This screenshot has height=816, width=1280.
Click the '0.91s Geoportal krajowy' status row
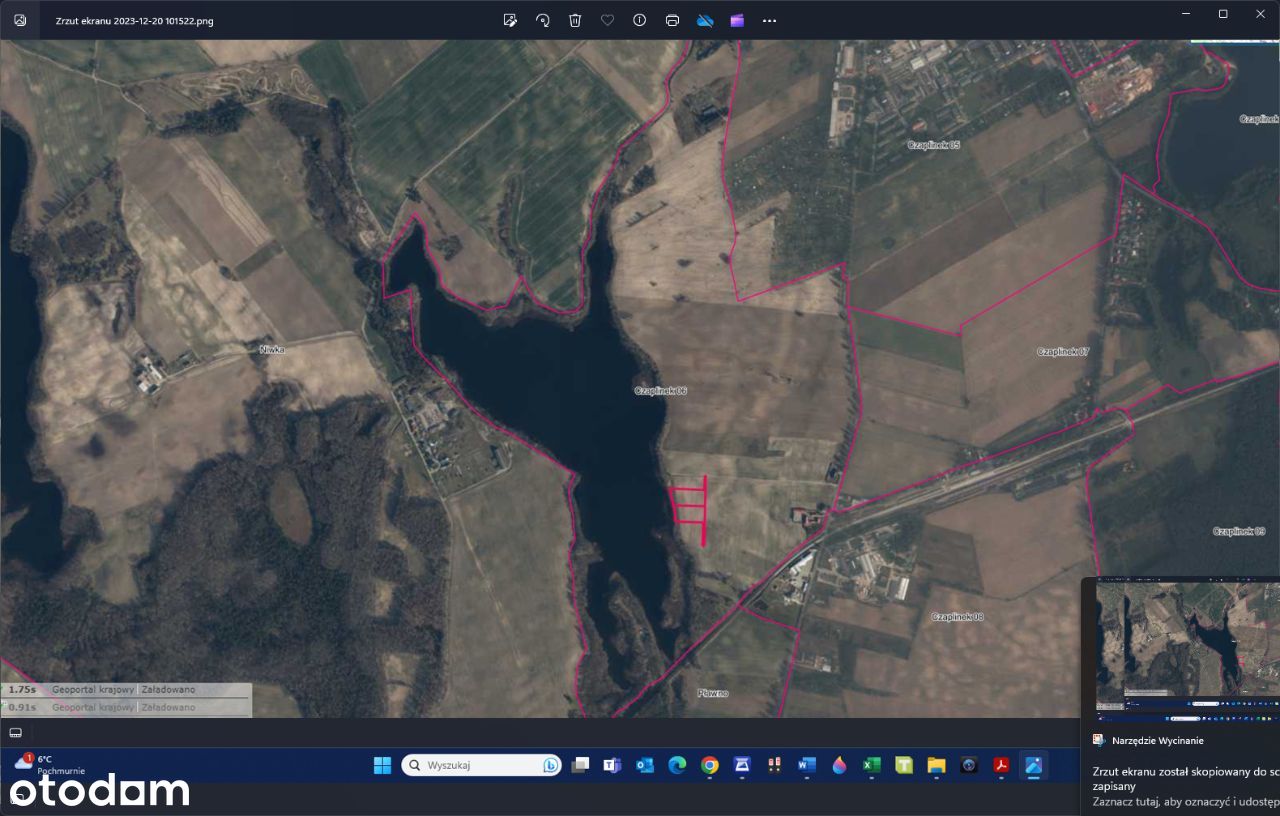[x=126, y=707]
